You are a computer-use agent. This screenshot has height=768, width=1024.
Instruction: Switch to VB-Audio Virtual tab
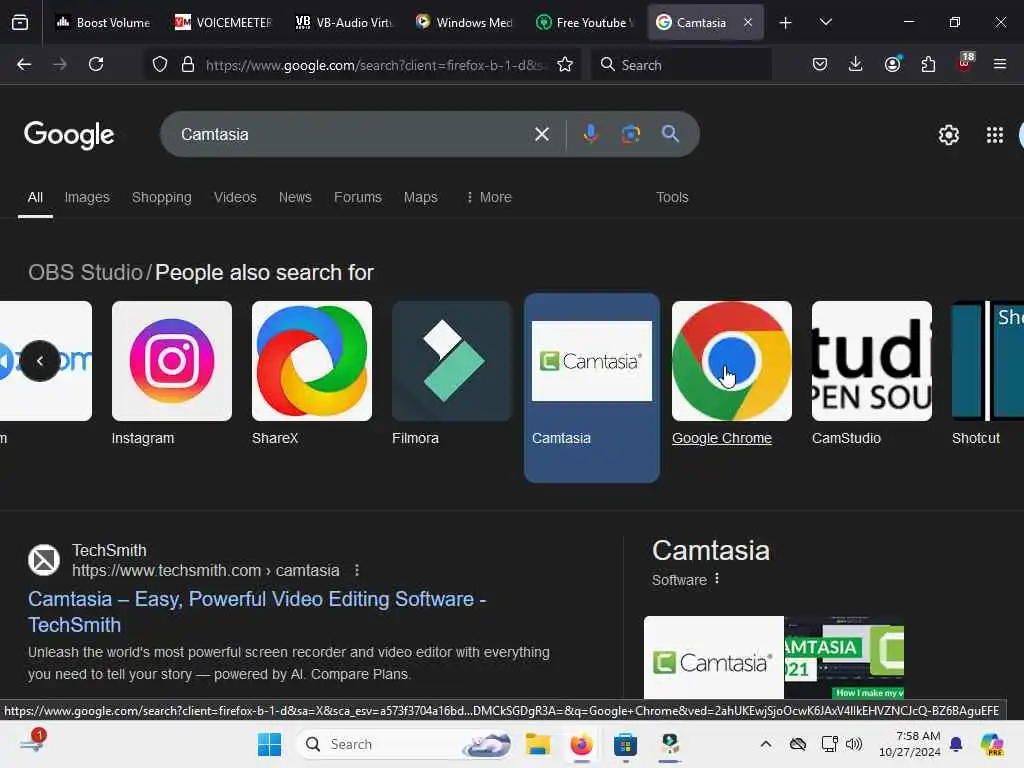click(x=344, y=22)
